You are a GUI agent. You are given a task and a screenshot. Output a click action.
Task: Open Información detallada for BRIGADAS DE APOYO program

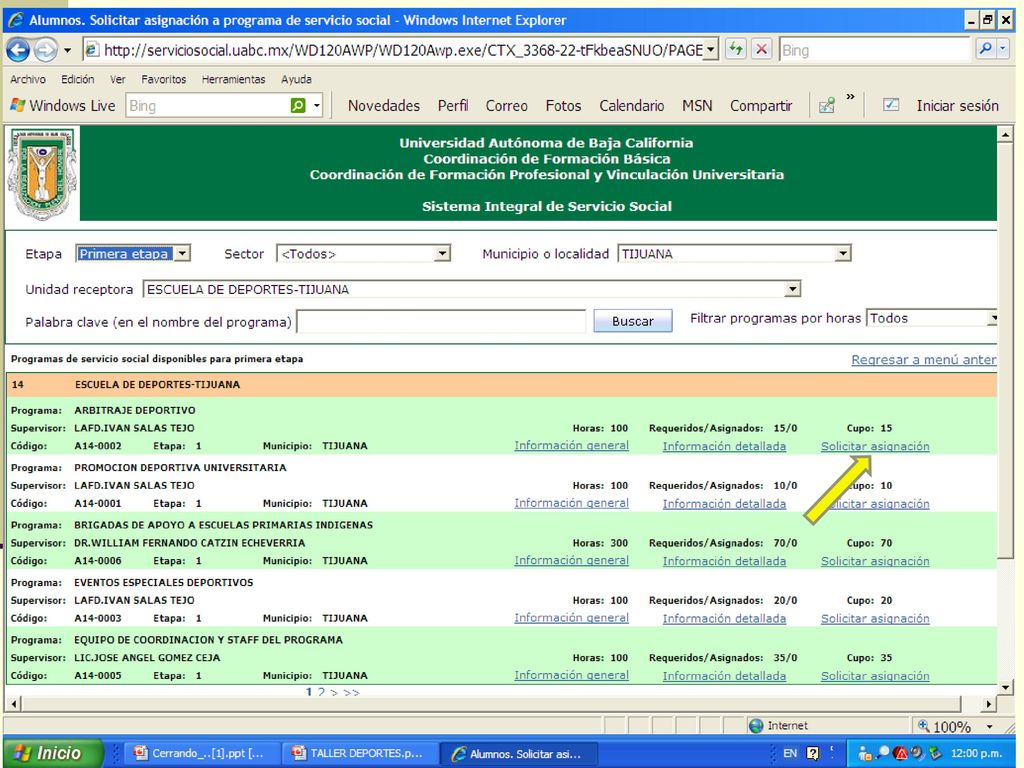click(724, 561)
